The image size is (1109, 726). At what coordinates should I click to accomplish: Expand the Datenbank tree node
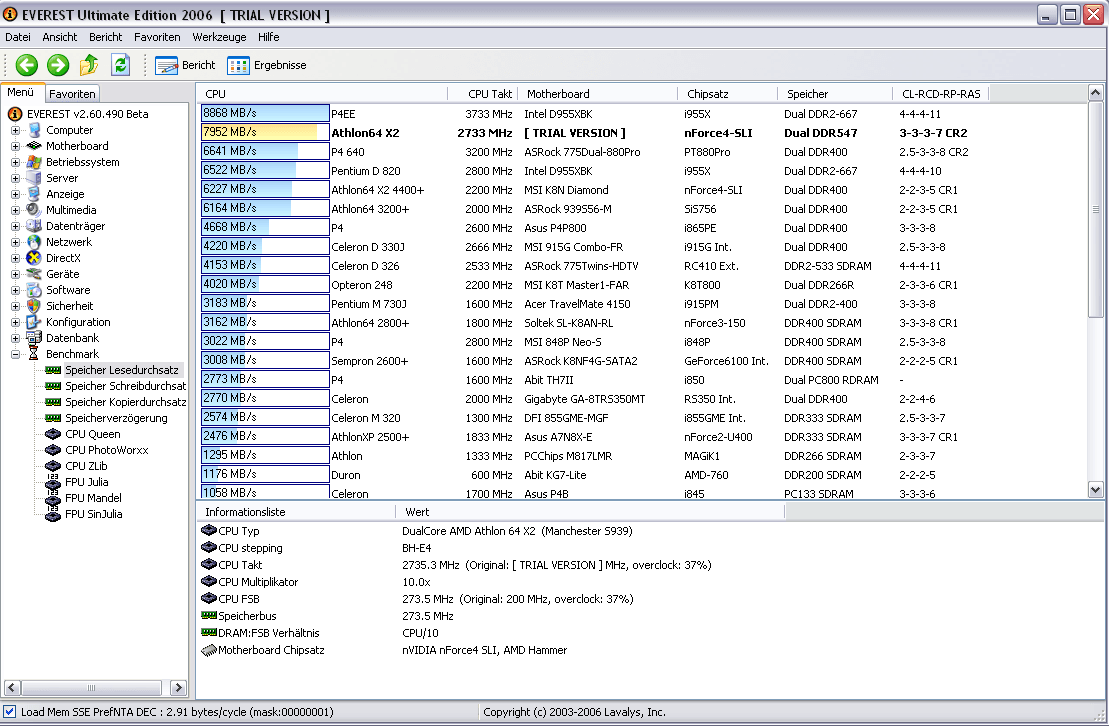(15, 338)
